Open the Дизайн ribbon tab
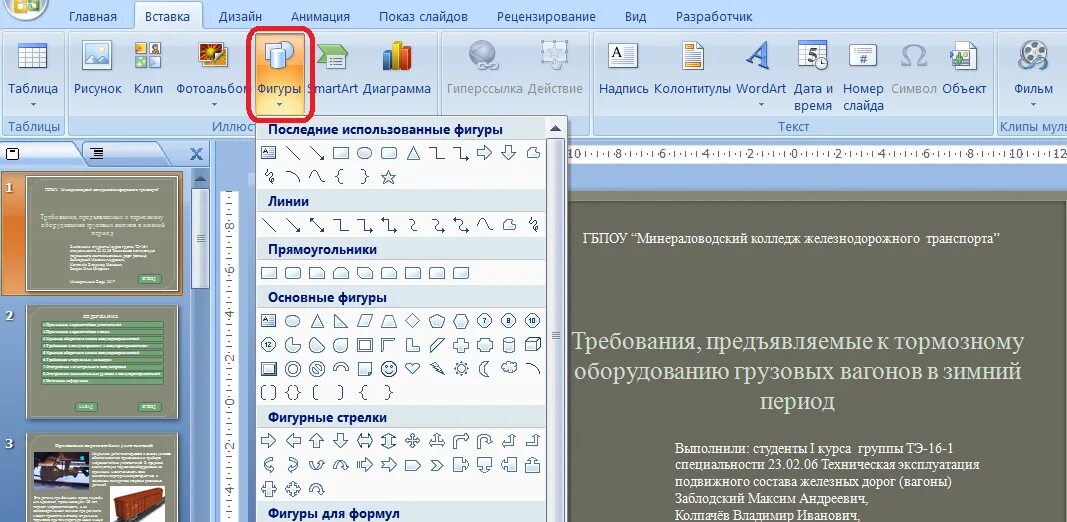Screen dimensions: 1067x522 (241, 16)
